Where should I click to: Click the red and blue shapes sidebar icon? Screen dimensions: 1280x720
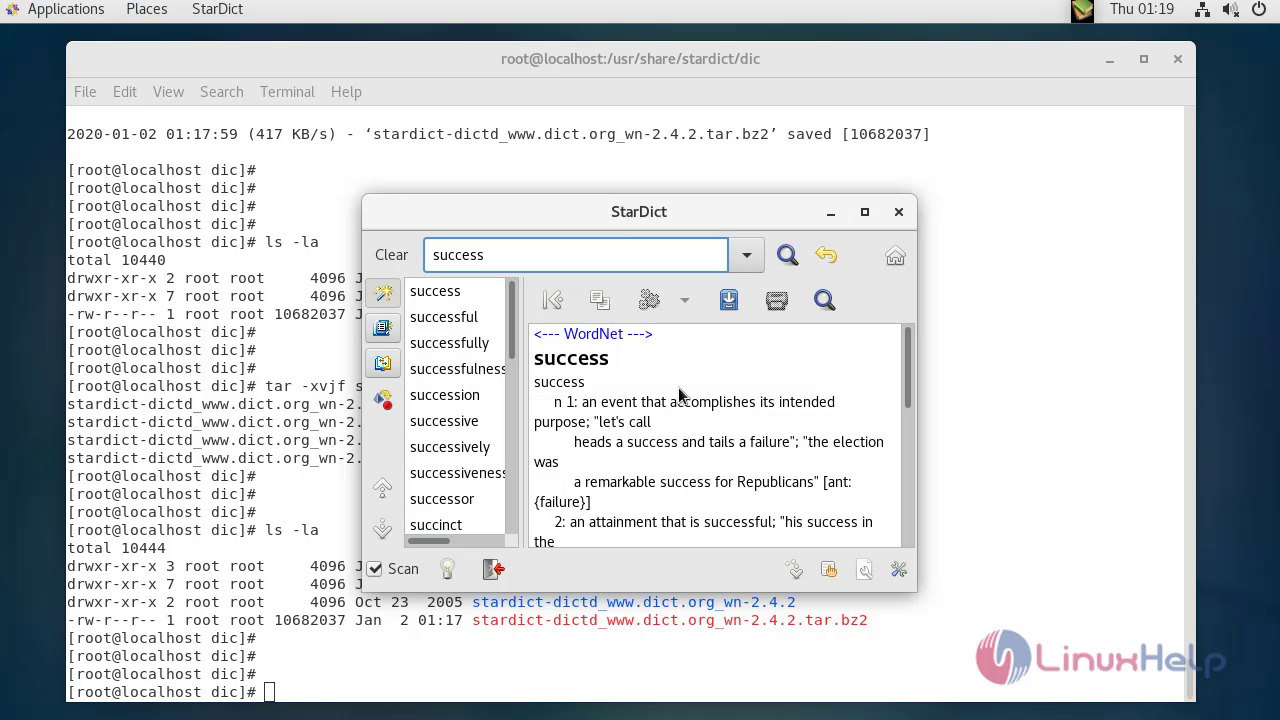tap(383, 399)
